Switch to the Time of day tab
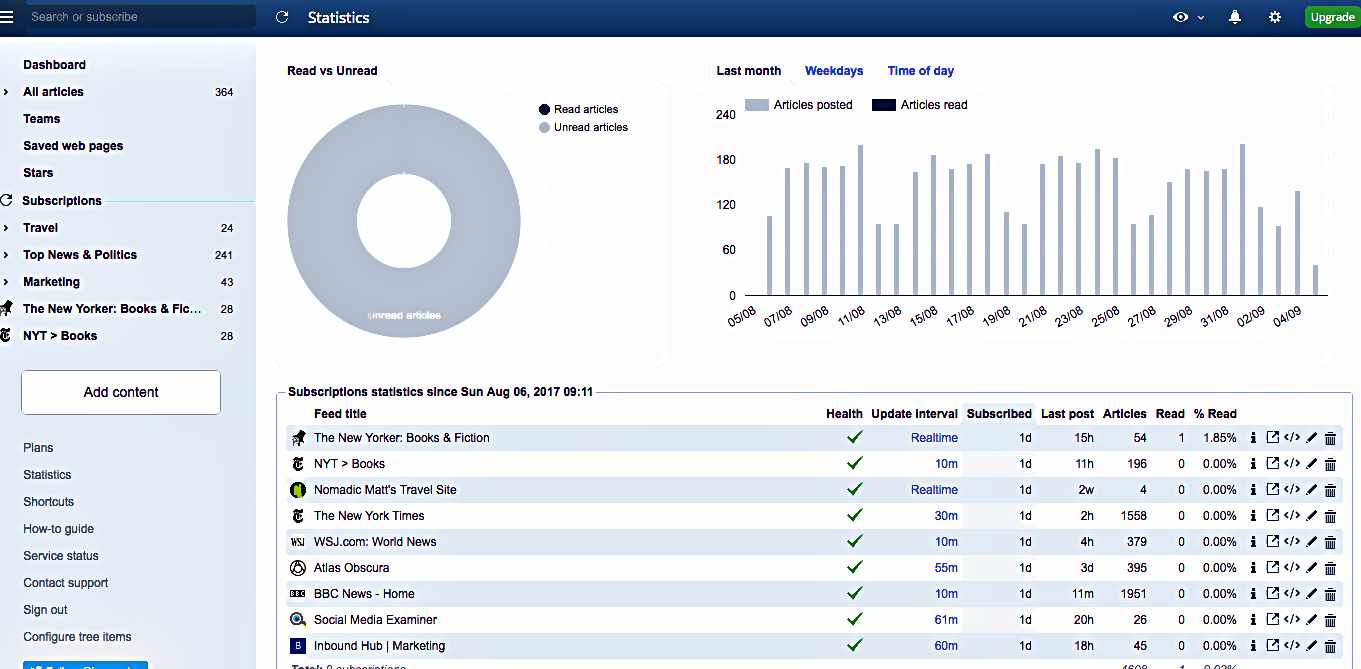The height and width of the screenshot is (669, 1361). pyautogui.click(x=921, y=71)
